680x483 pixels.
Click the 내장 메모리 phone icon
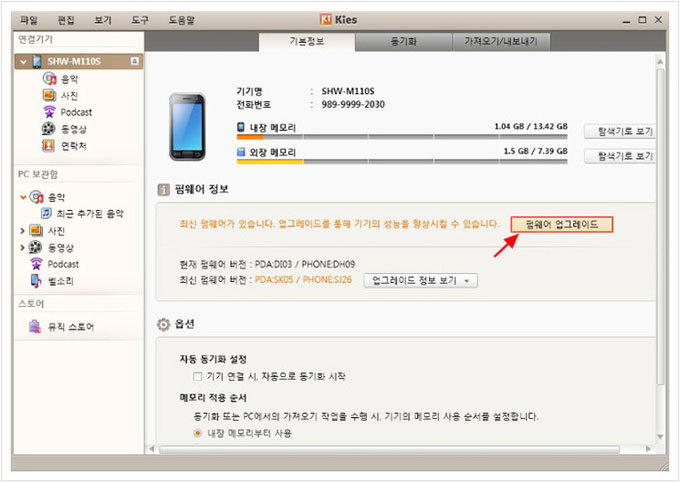(x=241, y=127)
